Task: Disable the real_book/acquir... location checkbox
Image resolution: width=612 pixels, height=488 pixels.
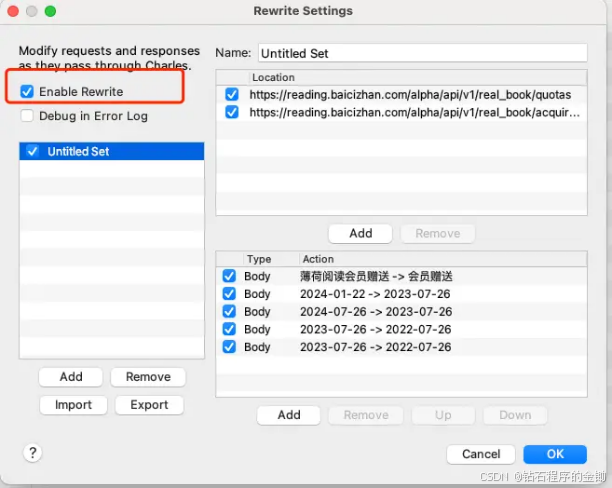Action: click(x=231, y=112)
